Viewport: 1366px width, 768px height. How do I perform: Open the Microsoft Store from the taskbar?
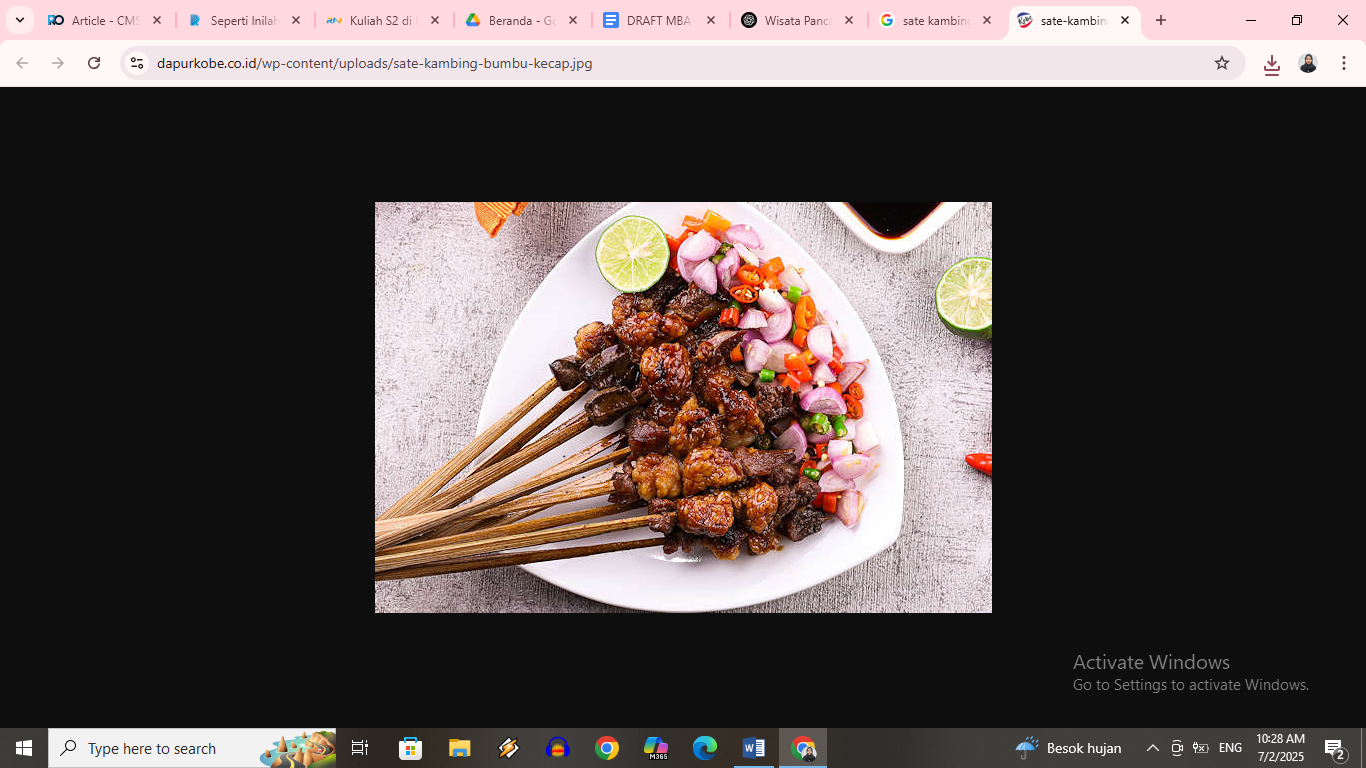tap(409, 747)
